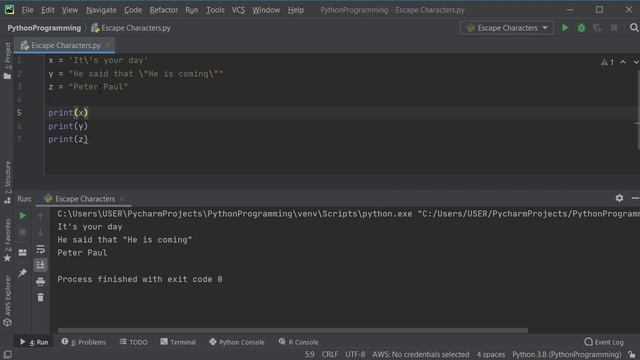Open the R Console tool window

pos(298,342)
